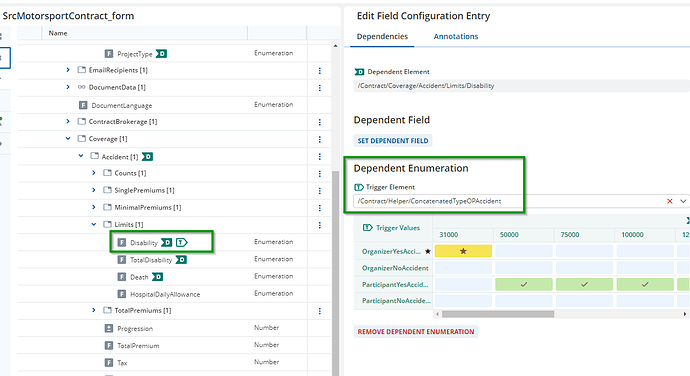The image size is (690, 376).
Task: Click the TotalPremium field icon
Action: (109, 345)
